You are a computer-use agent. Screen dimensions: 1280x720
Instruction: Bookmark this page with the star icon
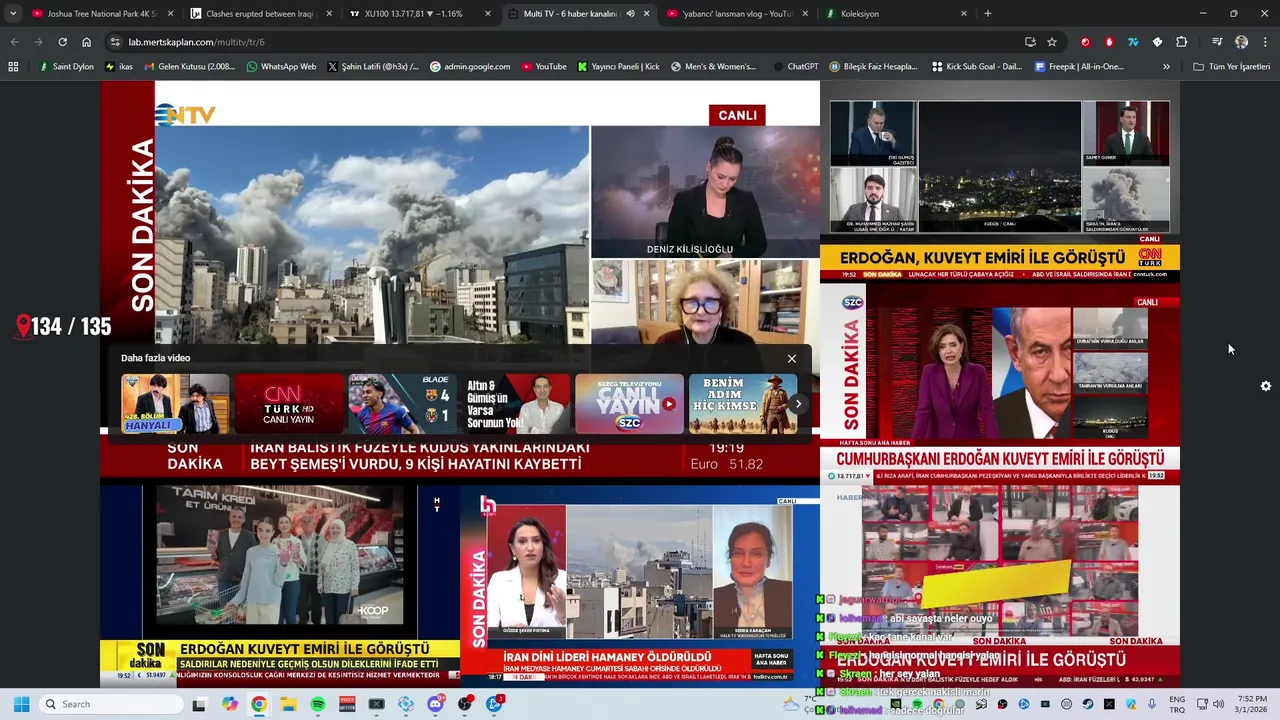(x=1052, y=42)
